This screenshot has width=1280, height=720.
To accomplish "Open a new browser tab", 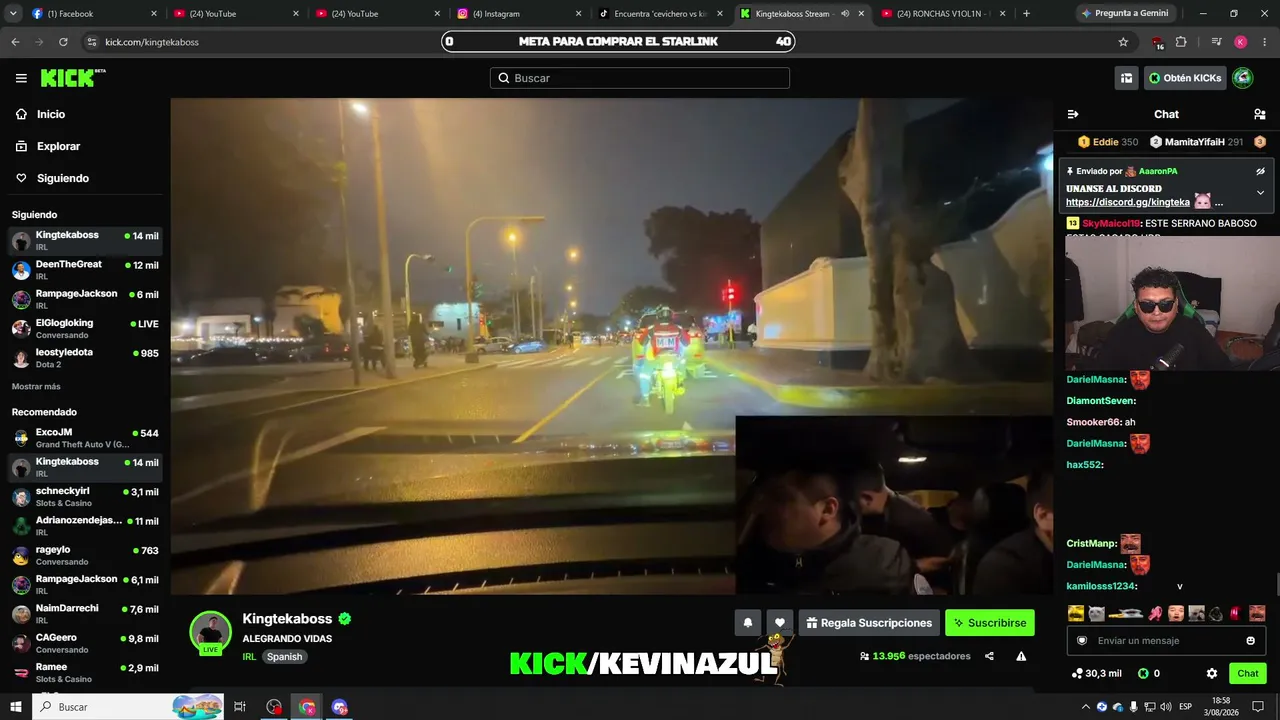I will point(1026,14).
